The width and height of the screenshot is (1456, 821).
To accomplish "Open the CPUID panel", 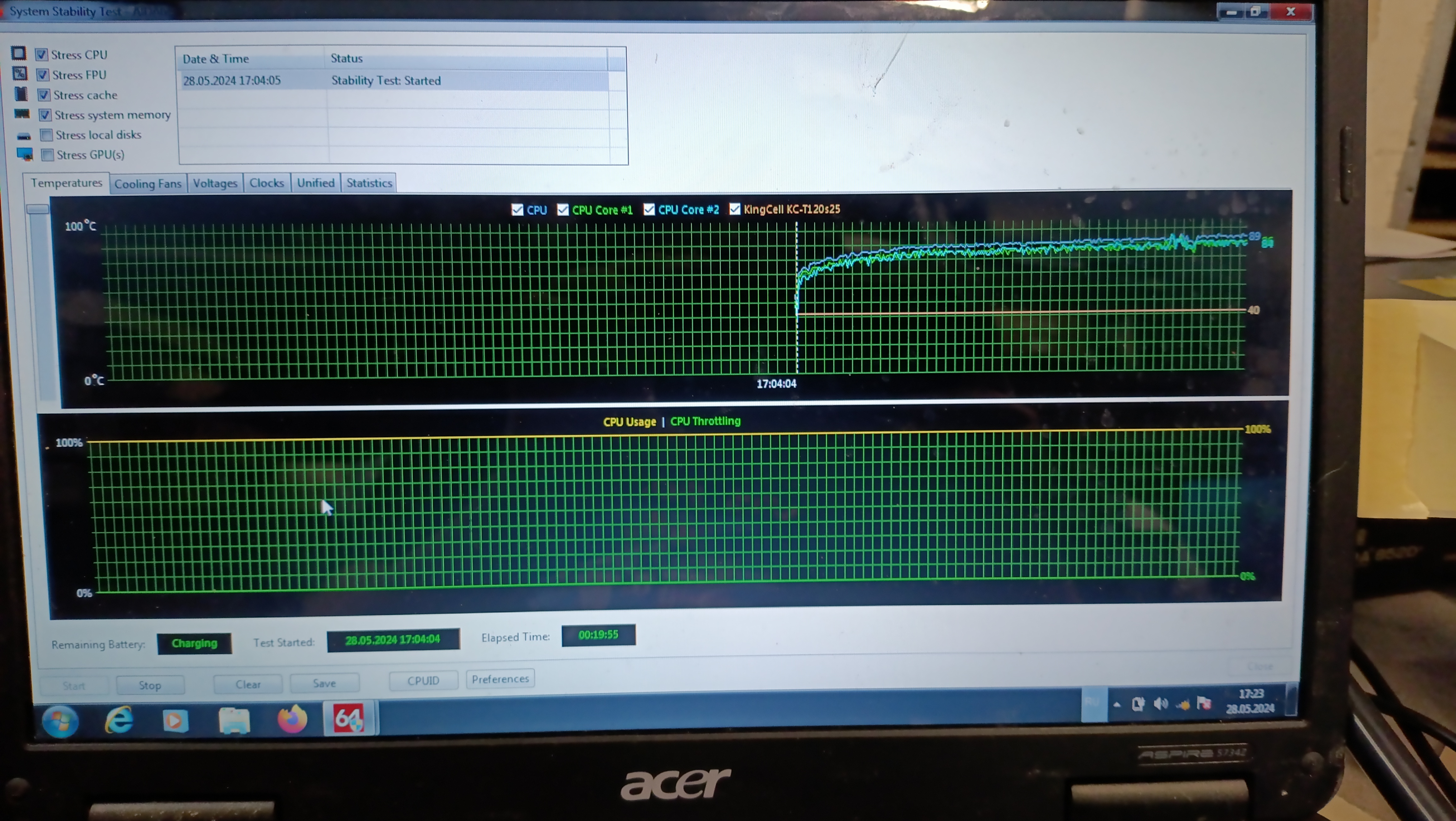I will (423, 680).
